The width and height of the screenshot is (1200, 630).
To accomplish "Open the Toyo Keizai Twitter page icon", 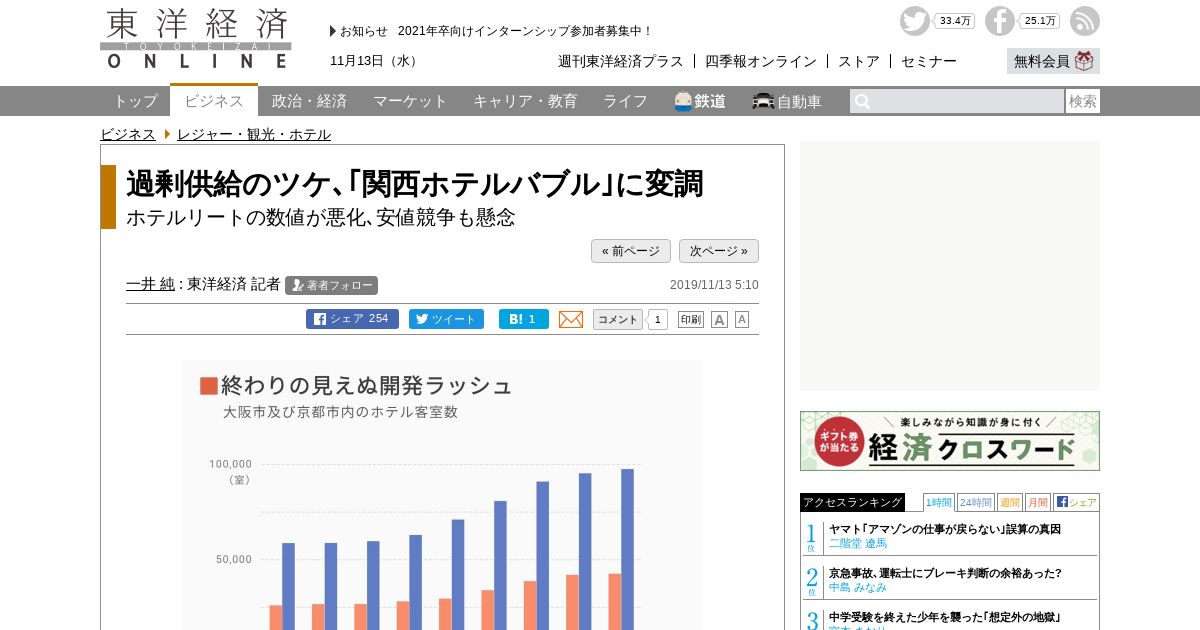I will pyautogui.click(x=915, y=21).
